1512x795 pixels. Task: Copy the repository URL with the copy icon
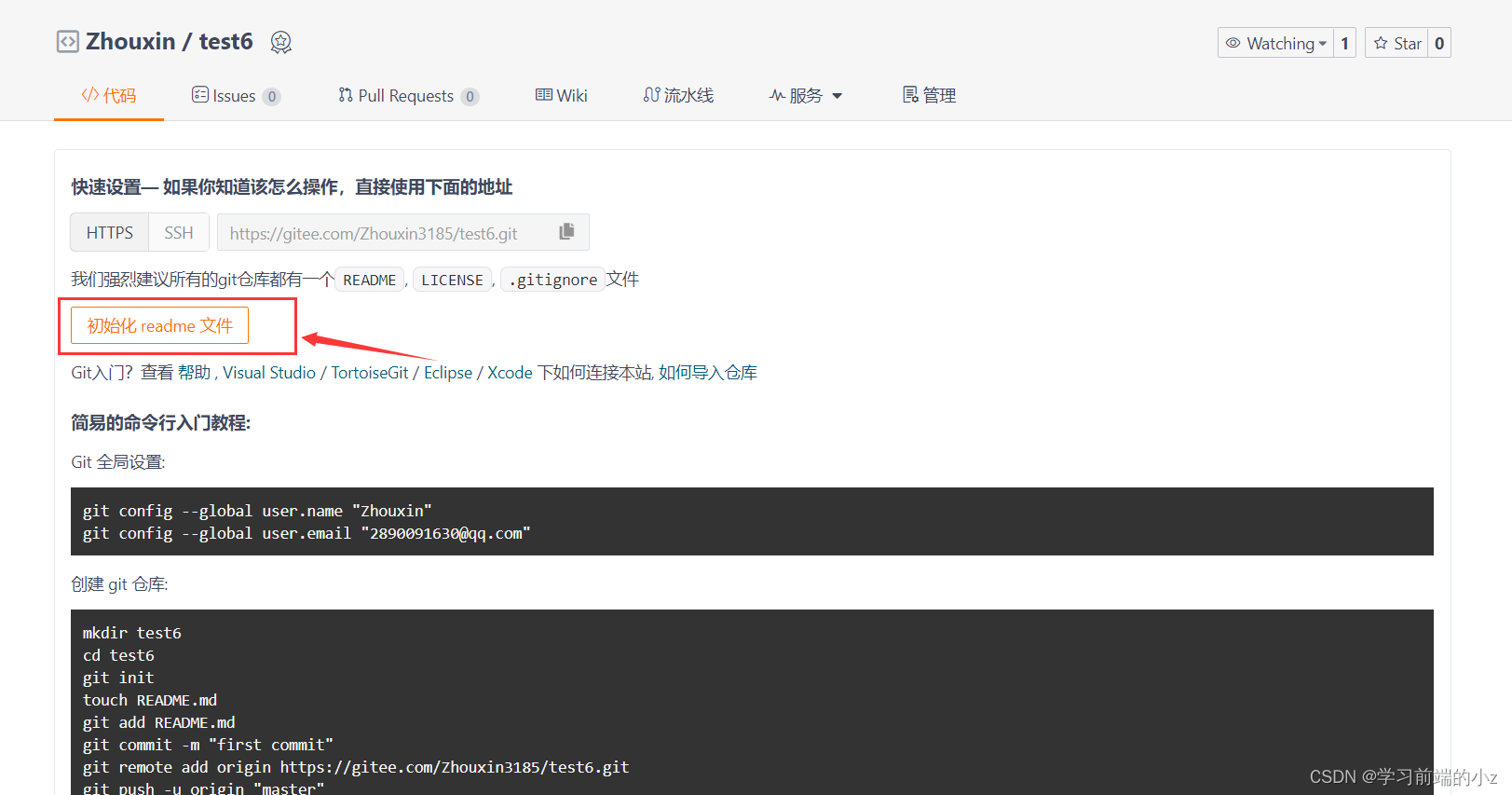pos(566,232)
